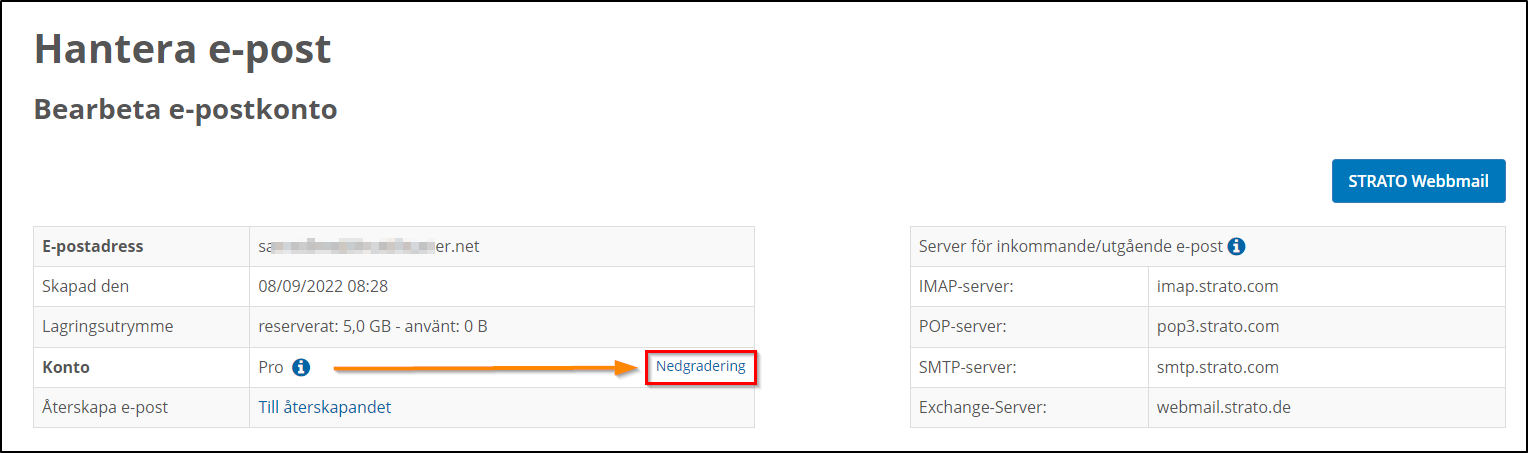
Task: Select the imap.strato.com server value
Action: point(1217,287)
